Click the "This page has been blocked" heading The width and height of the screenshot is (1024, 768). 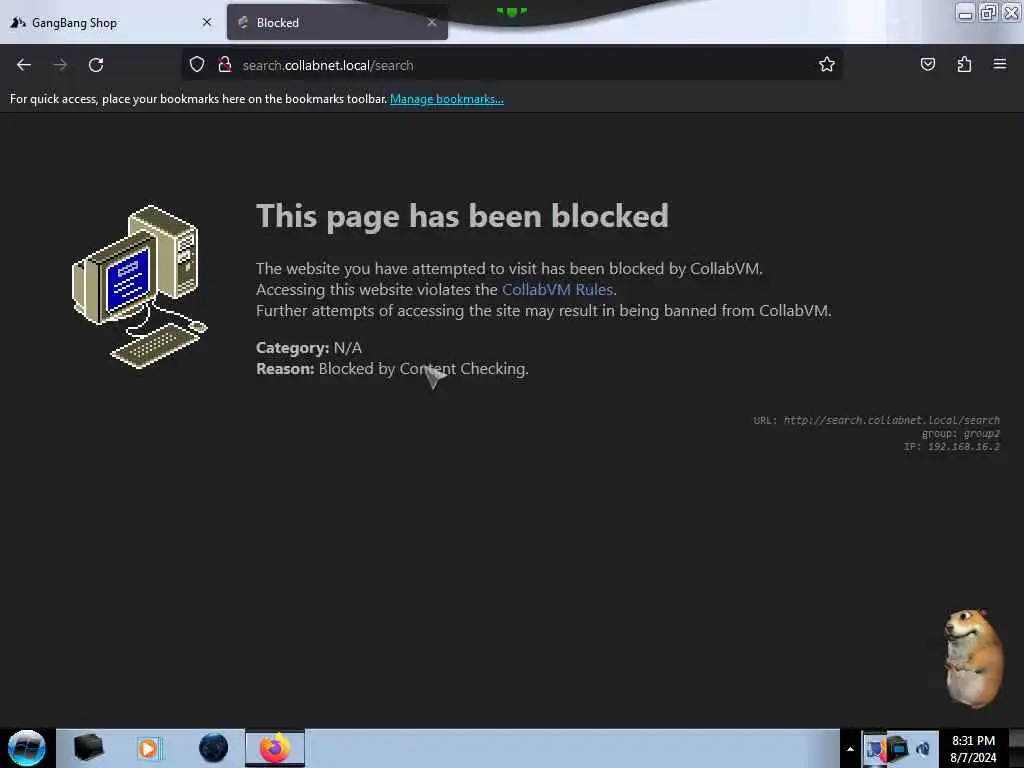tap(462, 216)
